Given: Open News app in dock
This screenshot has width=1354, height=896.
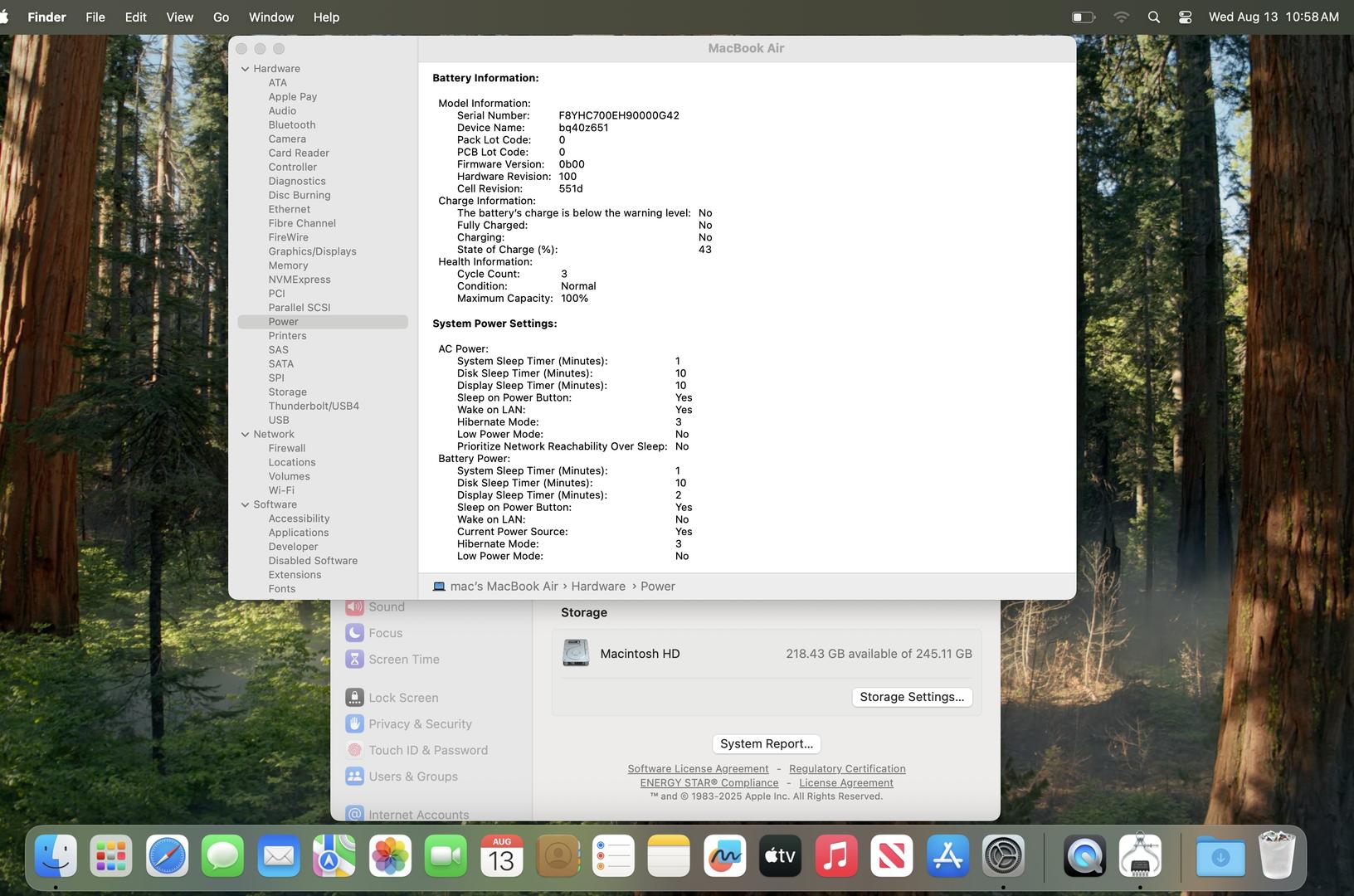Looking at the screenshot, I should 892,855.
